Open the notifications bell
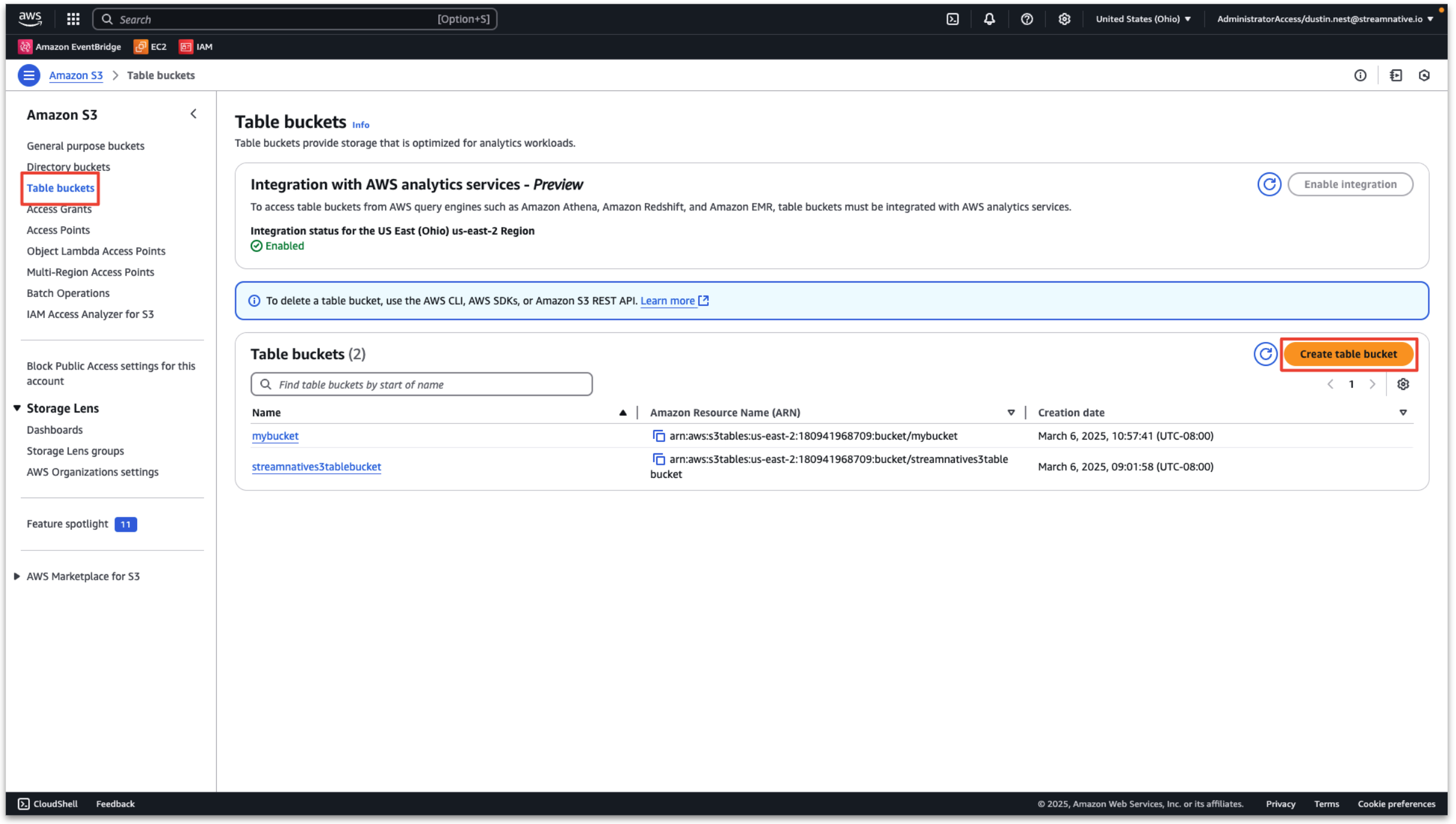 coord(989,19)
